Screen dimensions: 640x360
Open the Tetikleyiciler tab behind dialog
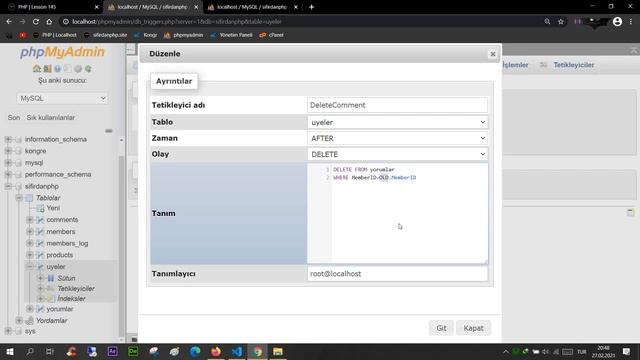click(573, 65)
